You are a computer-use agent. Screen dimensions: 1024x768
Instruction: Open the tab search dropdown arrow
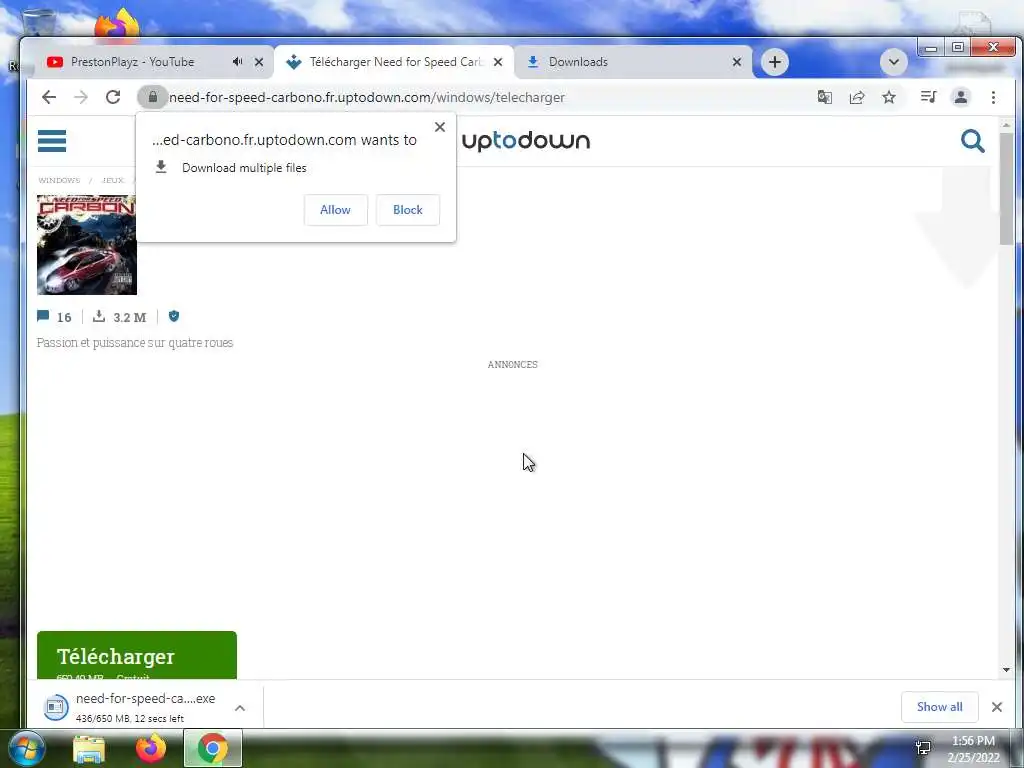point(894,62)
